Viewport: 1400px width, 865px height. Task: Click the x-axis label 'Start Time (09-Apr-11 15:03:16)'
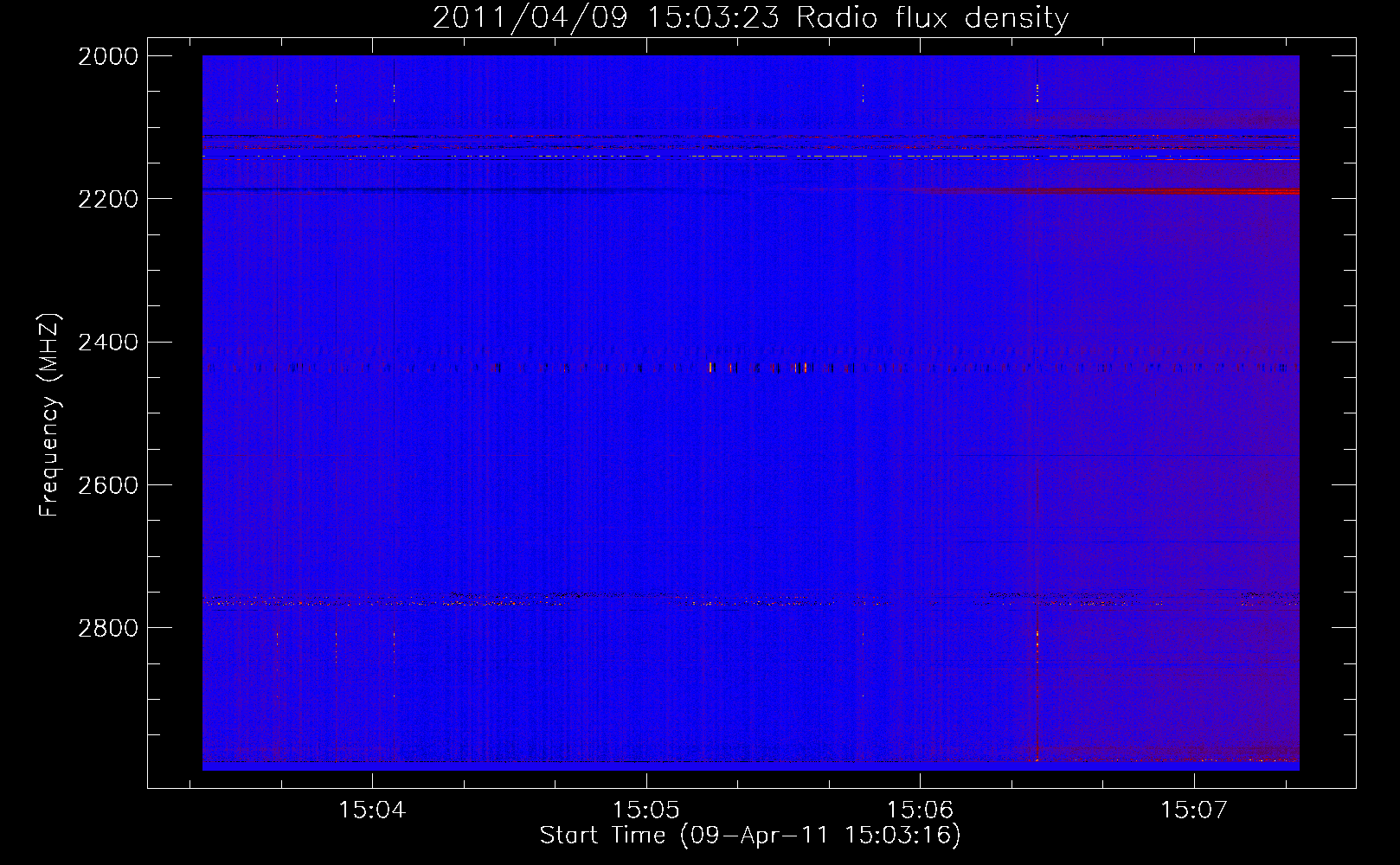750,836
